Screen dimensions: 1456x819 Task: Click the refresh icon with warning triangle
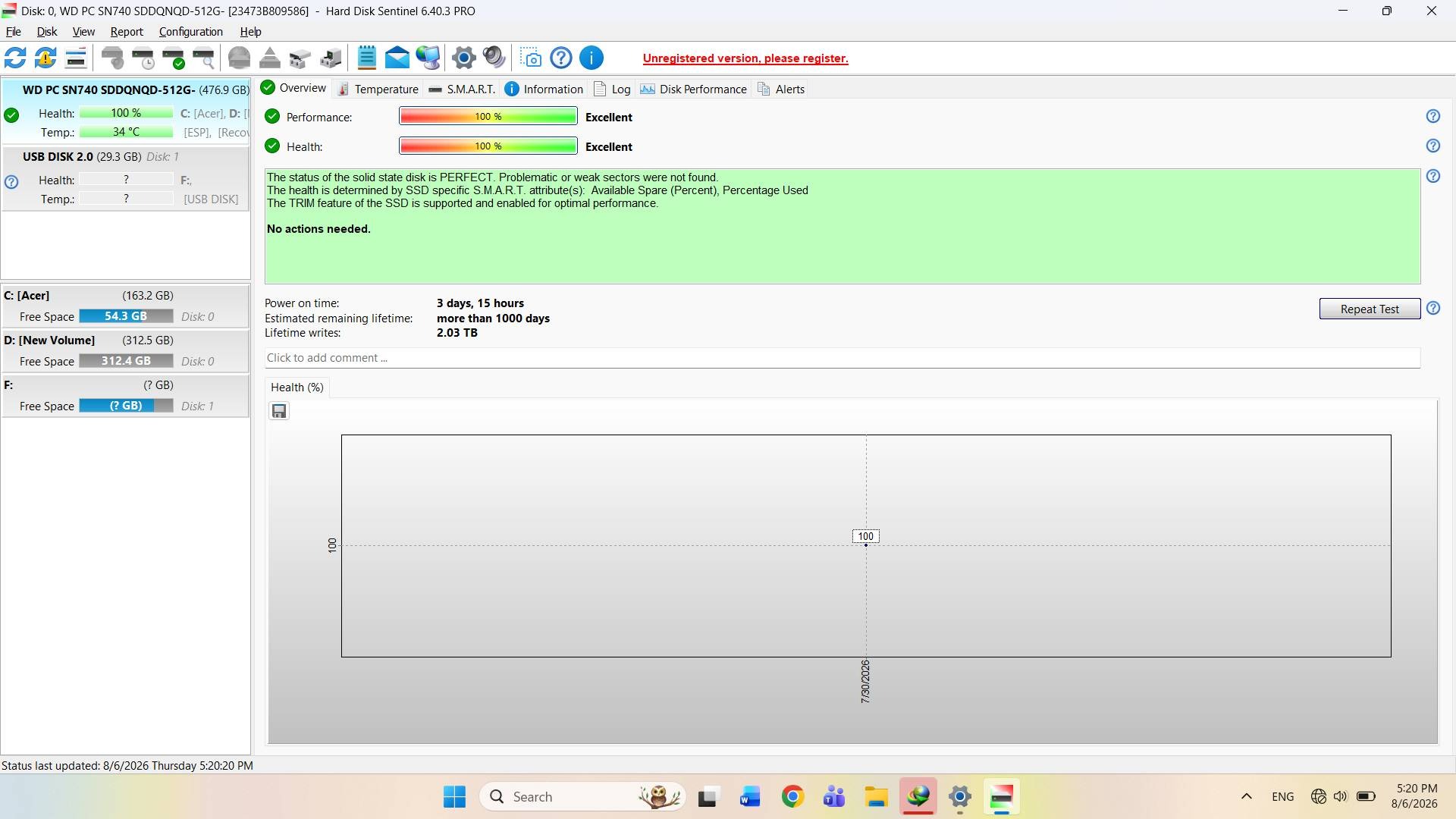coord(45,58)
